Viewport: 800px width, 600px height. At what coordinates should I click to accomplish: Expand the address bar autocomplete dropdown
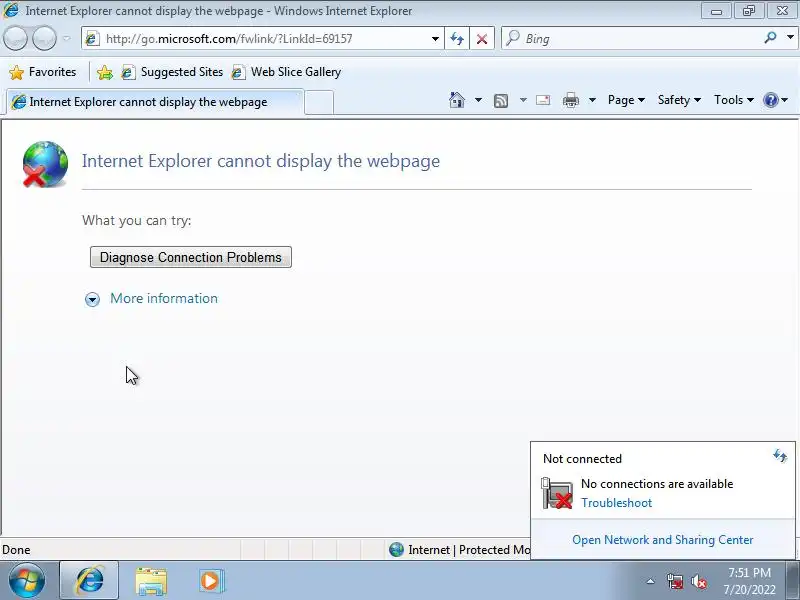pyautogui.click(x=435, y=39)
